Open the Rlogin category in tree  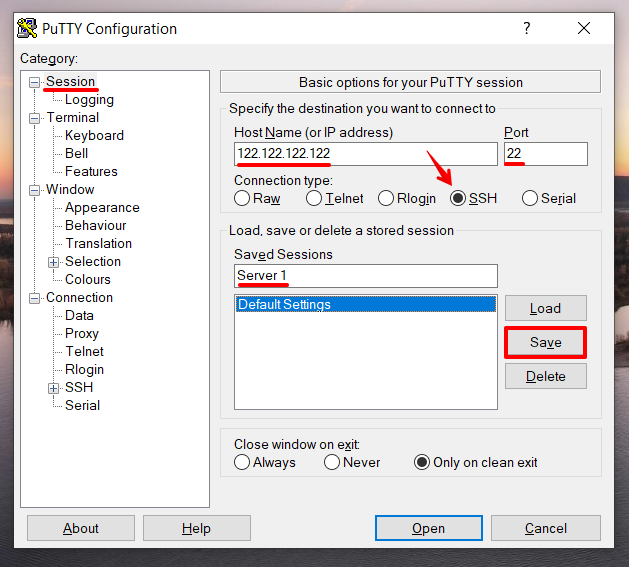[x=85, y=370]
